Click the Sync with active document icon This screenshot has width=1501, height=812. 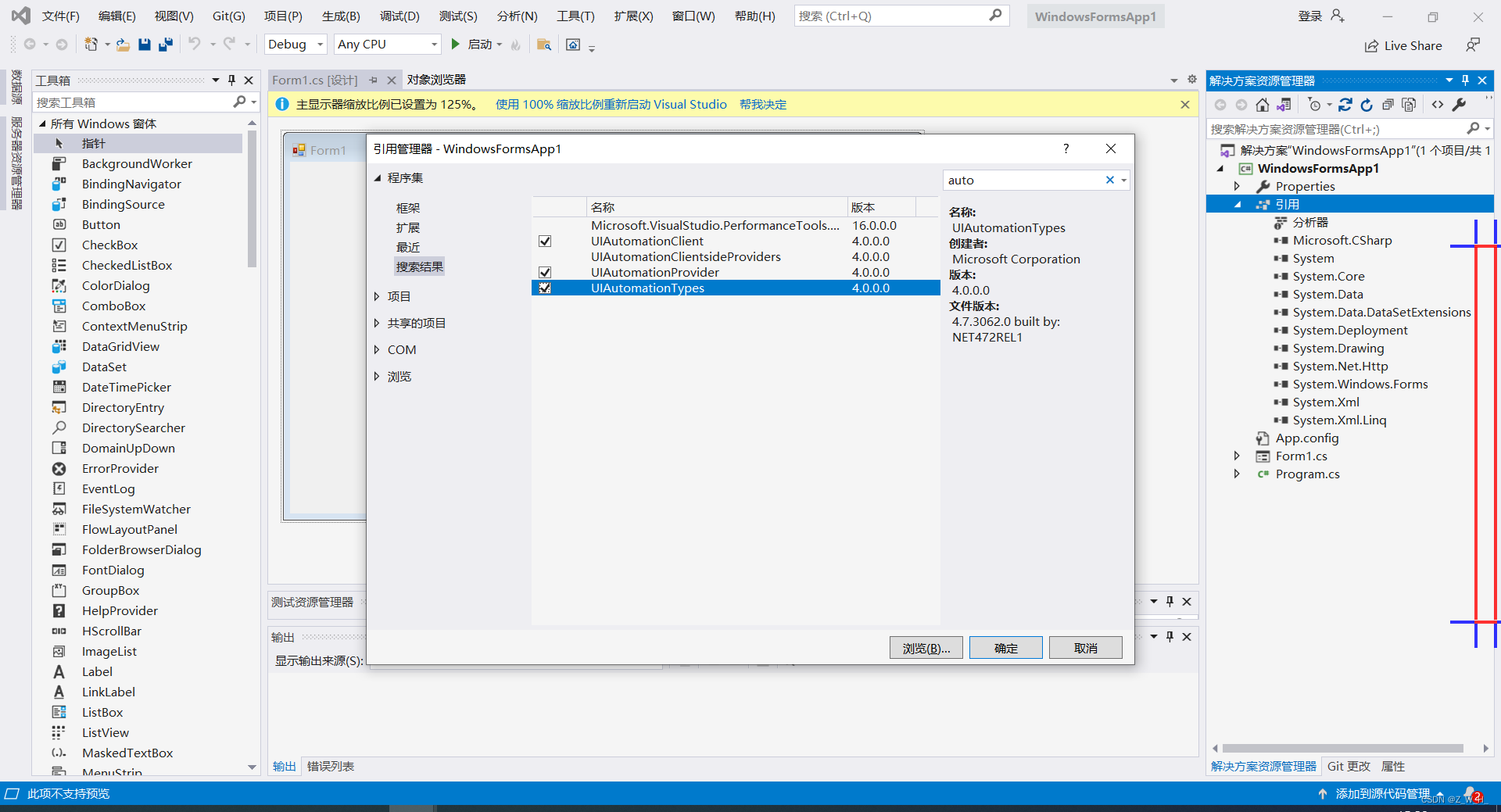(1345, 105)
